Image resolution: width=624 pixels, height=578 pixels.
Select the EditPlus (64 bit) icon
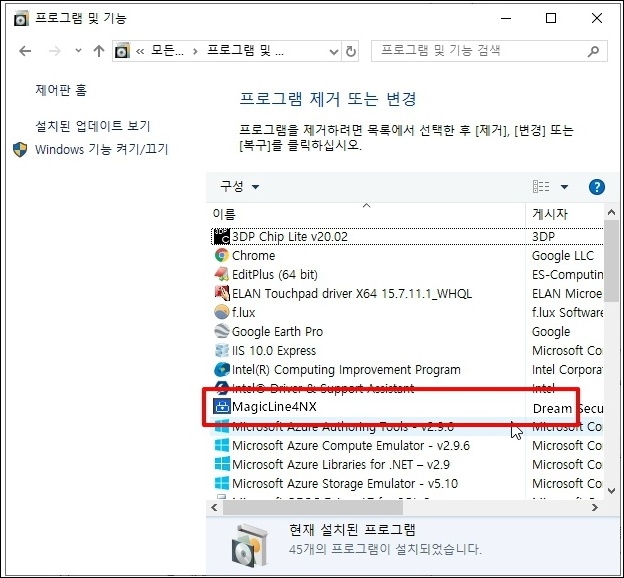coord(222,274)
